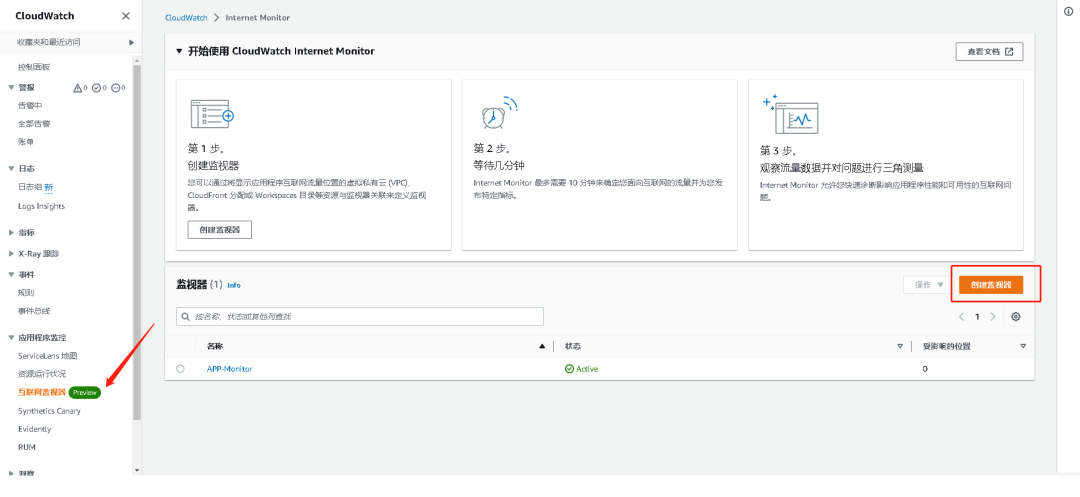This screenshot has width=1080, height=497.
Task: Click the search magnifier icon
Action: (186, 317)
